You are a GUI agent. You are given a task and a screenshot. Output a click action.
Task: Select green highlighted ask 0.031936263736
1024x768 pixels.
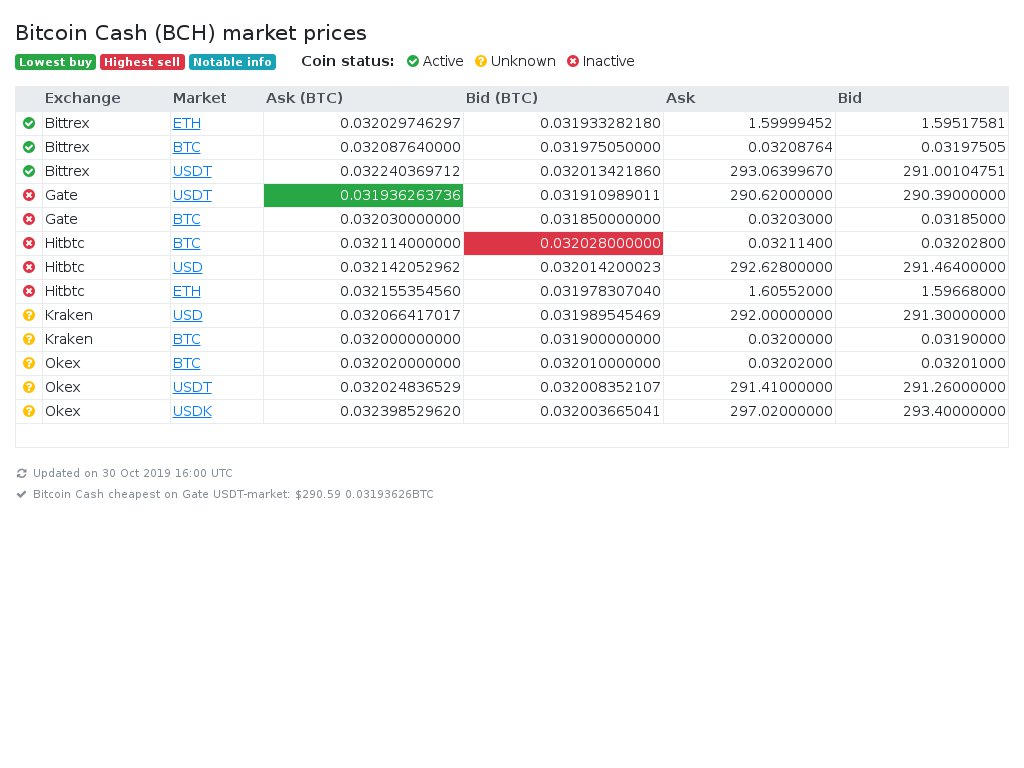click(364, 195)
